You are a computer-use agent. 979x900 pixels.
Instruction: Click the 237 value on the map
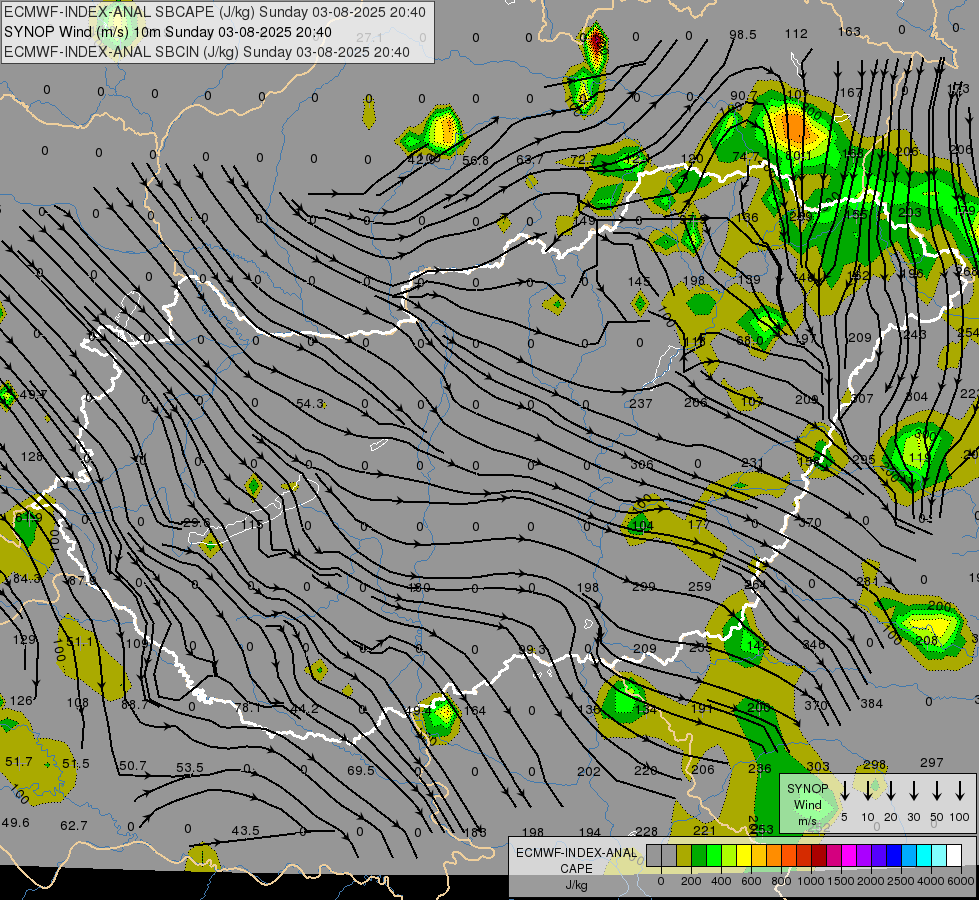tap(641, 403)
